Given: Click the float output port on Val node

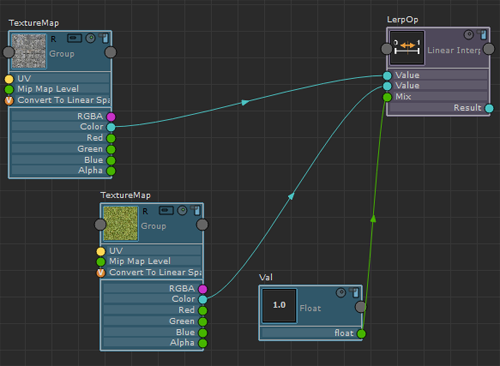Looking at the screenshot, I should [x=361, y=333].
